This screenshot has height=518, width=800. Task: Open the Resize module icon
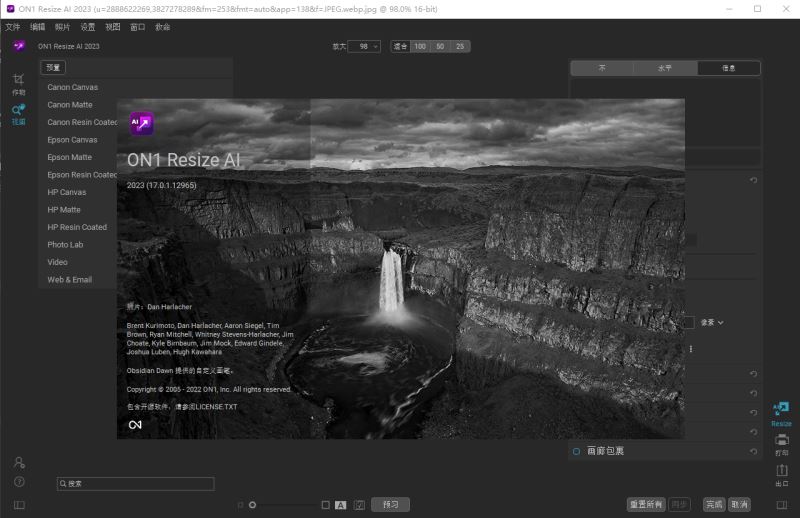click(x=781, y=414)
